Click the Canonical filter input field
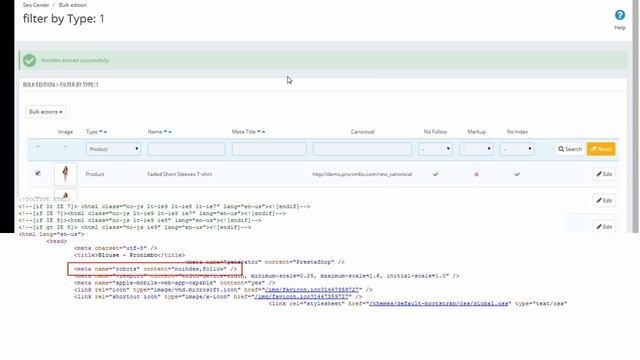The image size is (640, 360). click(362, 149)
